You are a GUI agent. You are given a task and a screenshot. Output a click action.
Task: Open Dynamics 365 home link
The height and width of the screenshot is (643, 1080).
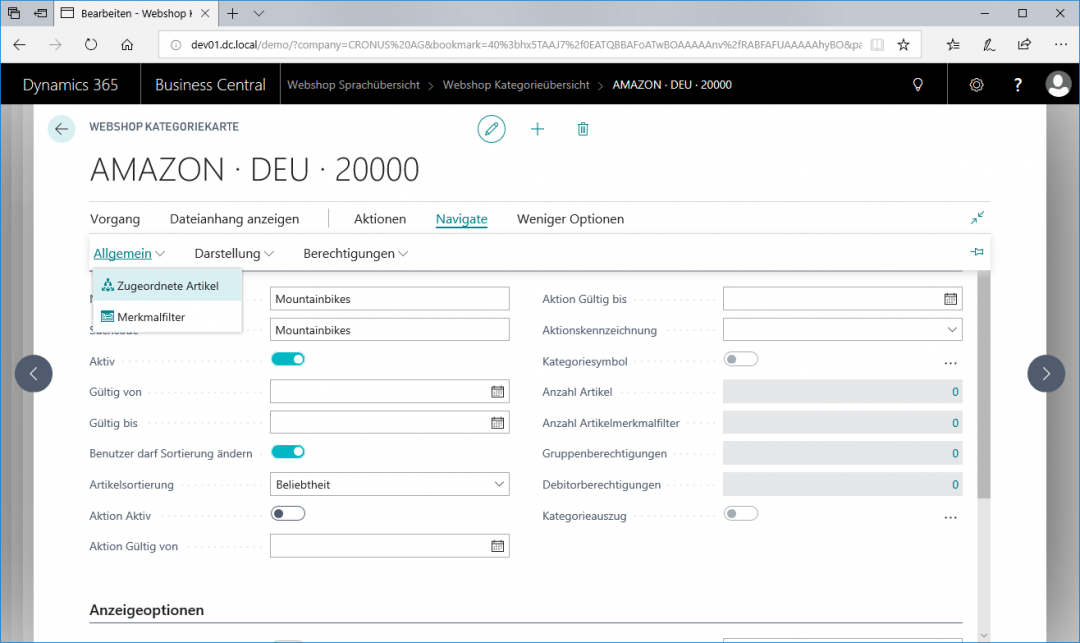(x=70, y=85)
